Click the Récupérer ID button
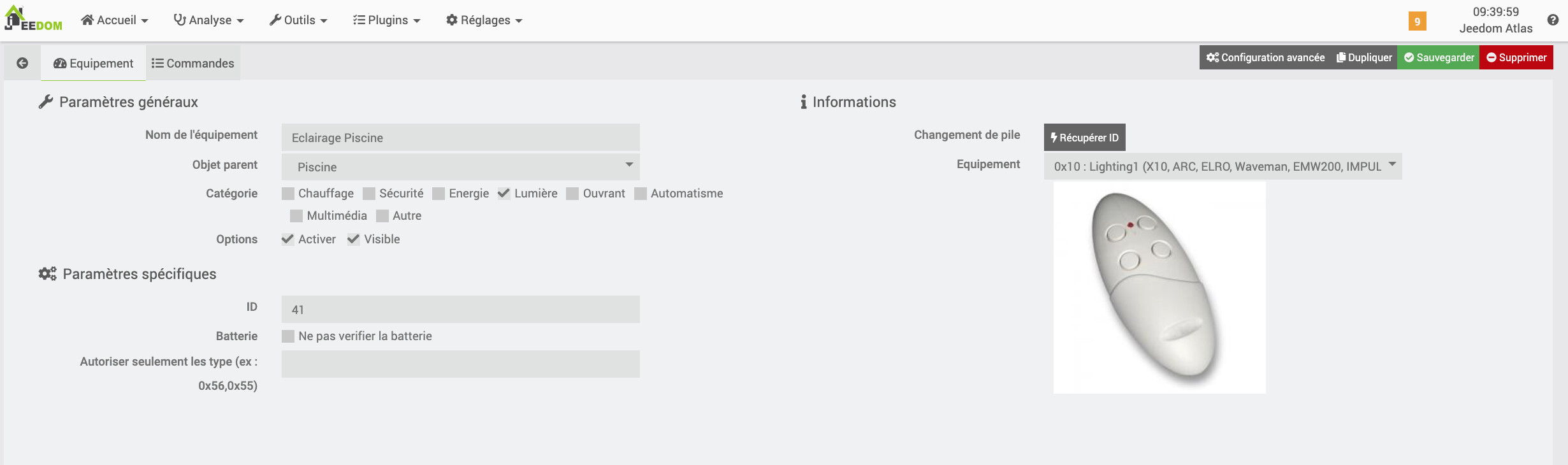1568x465 pixels. coord(1084,138)
